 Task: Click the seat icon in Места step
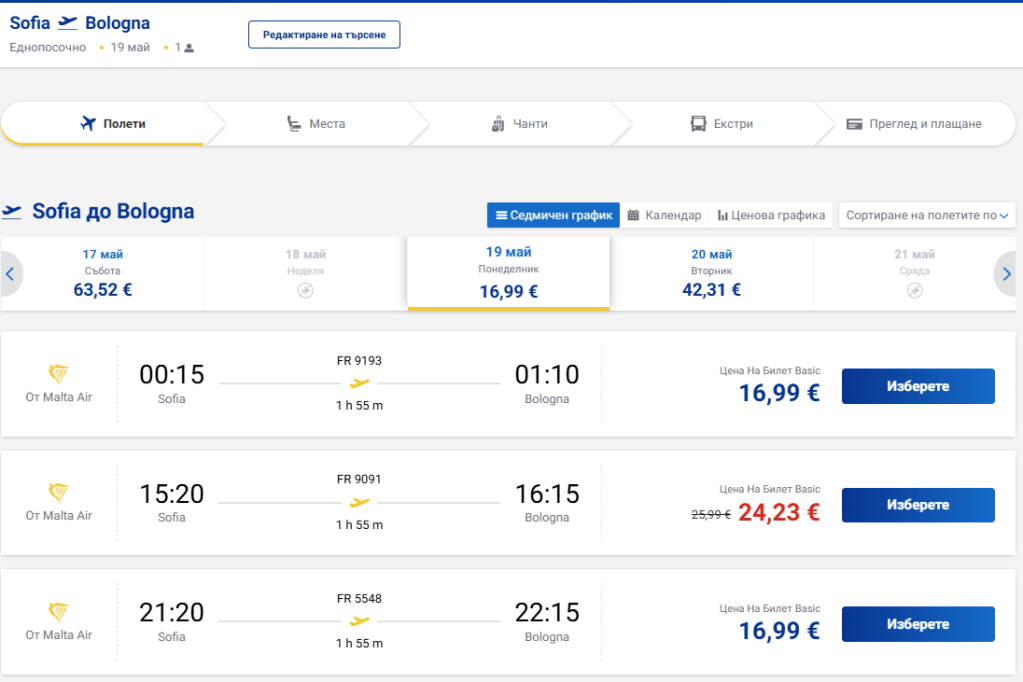pos(293,124)
